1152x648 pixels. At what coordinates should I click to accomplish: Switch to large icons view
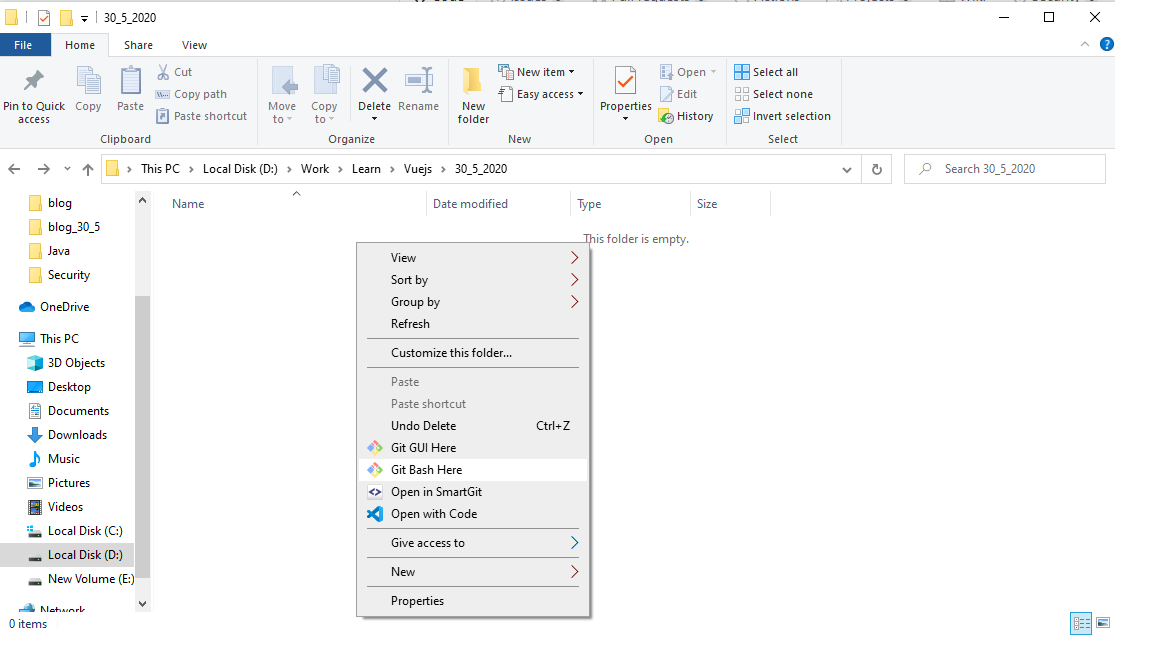(x=1103, y=623)
